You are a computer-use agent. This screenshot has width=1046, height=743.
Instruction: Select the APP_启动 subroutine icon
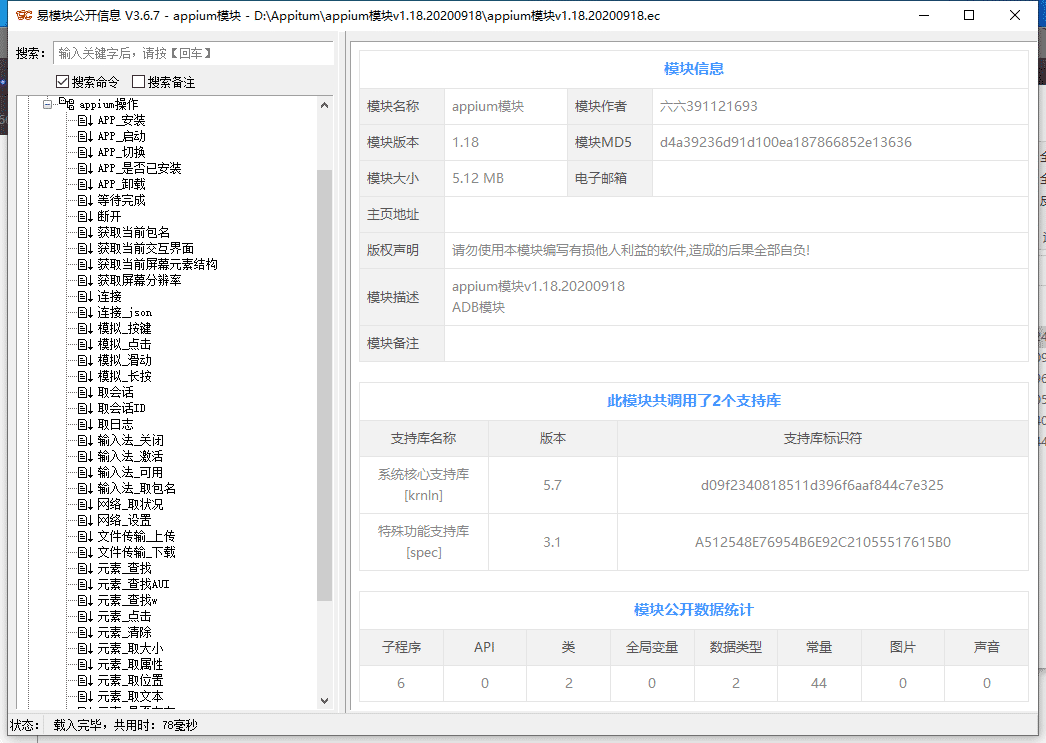click(x=85, y=136)
